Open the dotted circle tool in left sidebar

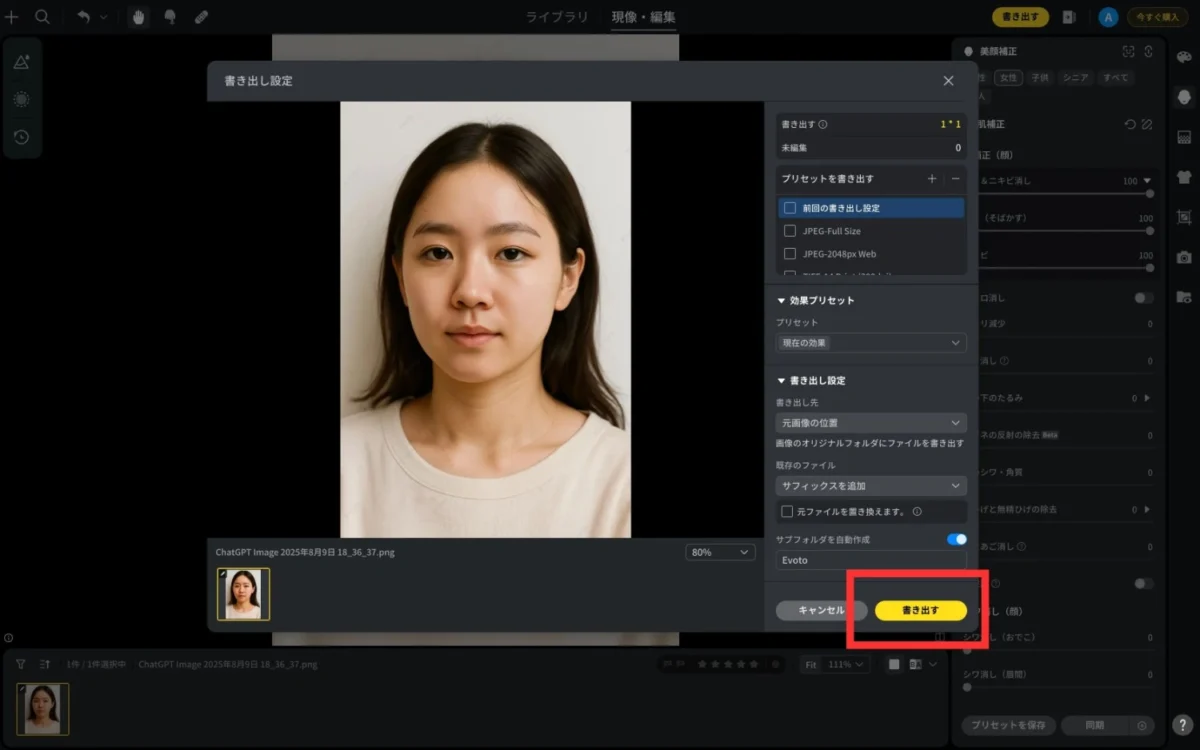coord(22,99)
